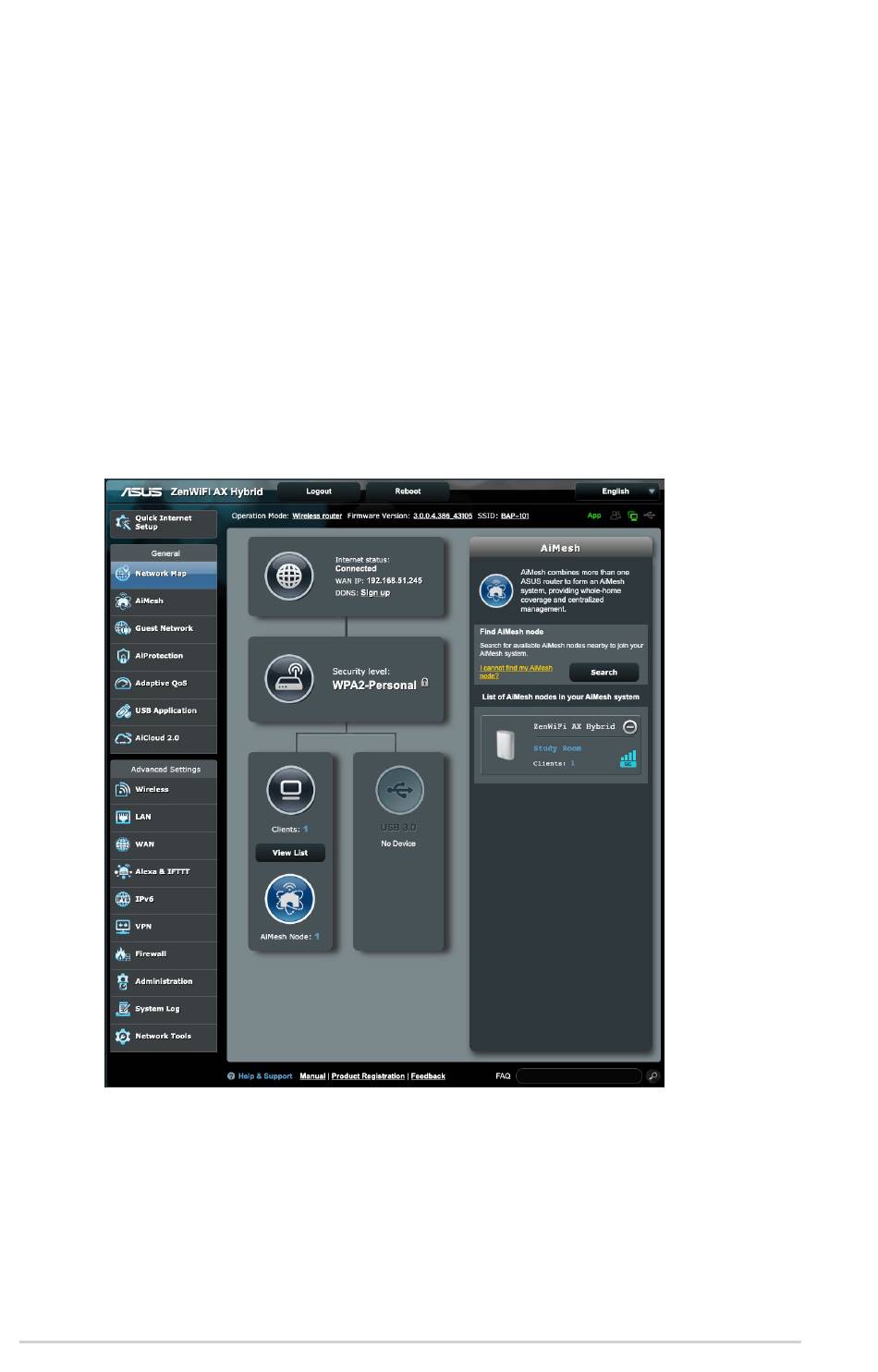The image size is (878, 1372).
Task: Click the Adaptive QoS gauge icon
Action: point(123,684)
